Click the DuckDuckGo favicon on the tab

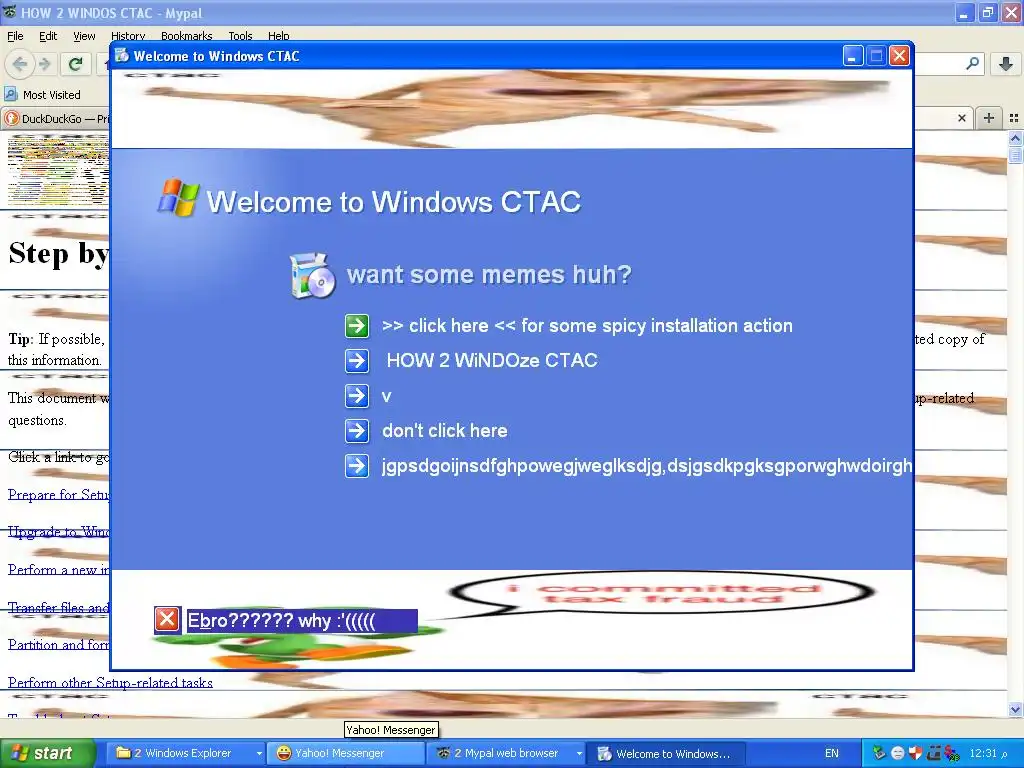pos(11,118)
